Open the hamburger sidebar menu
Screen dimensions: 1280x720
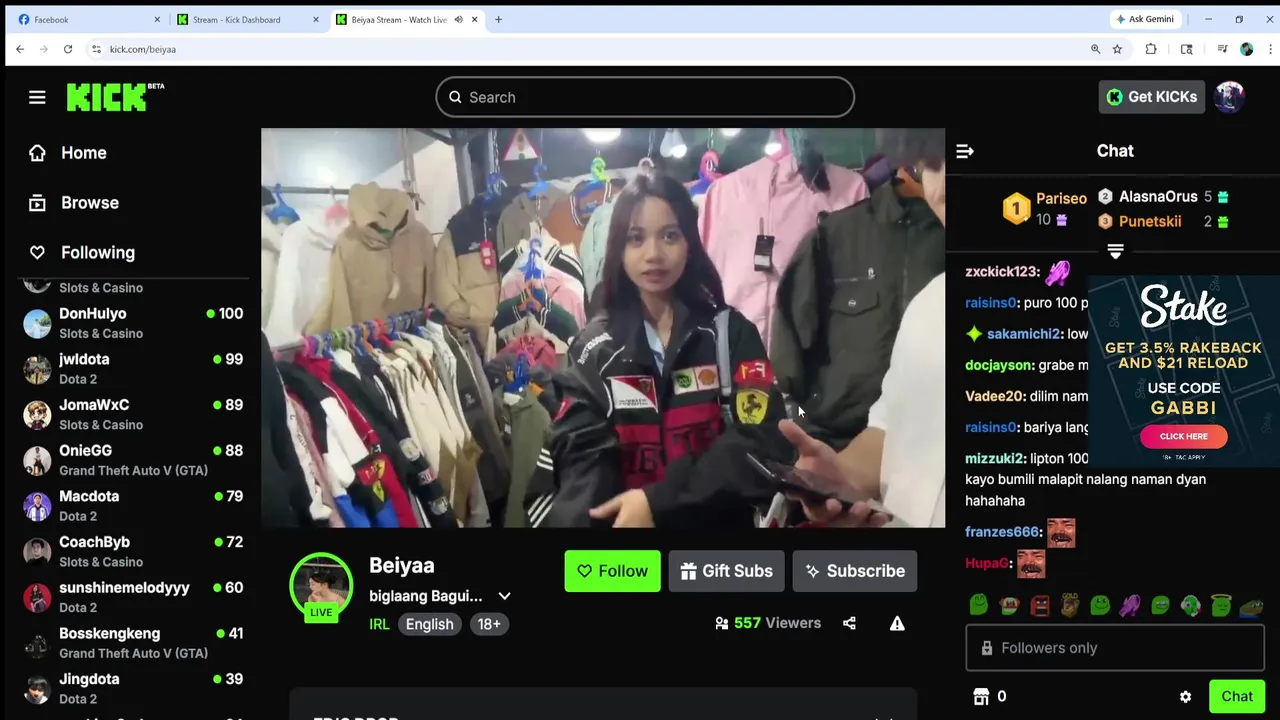click(37, 97)
